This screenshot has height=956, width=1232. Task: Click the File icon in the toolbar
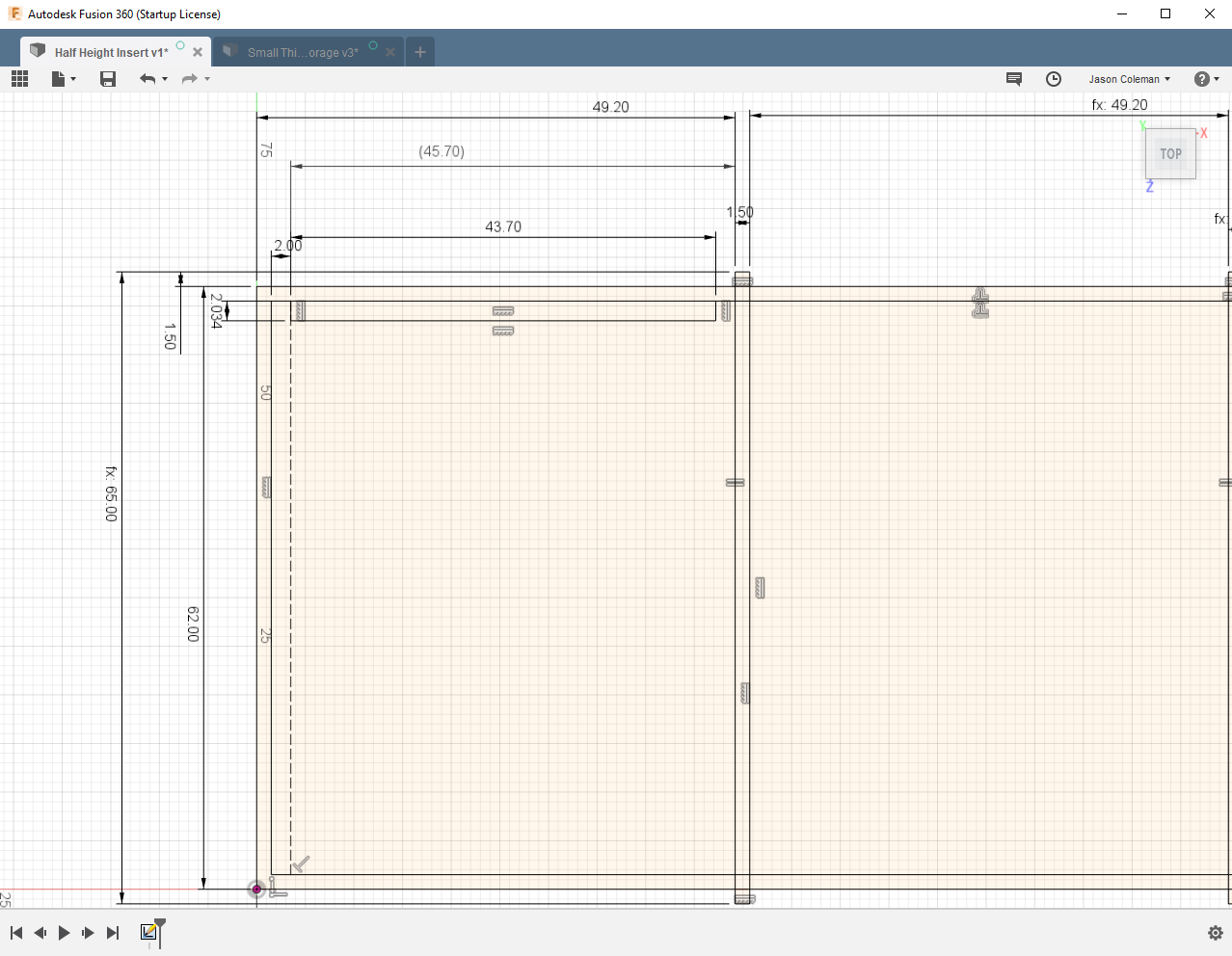pyautogui.click(x=56, y=79)
